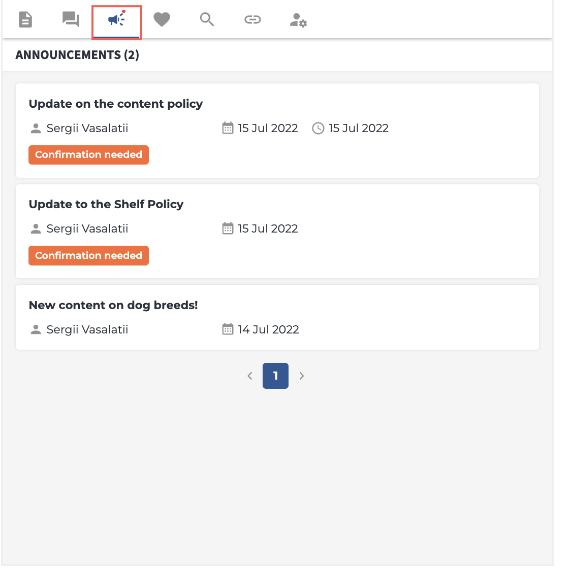Click clock icon beside 15 Jul 2022
562x582 pixels.
pos(318,128)
